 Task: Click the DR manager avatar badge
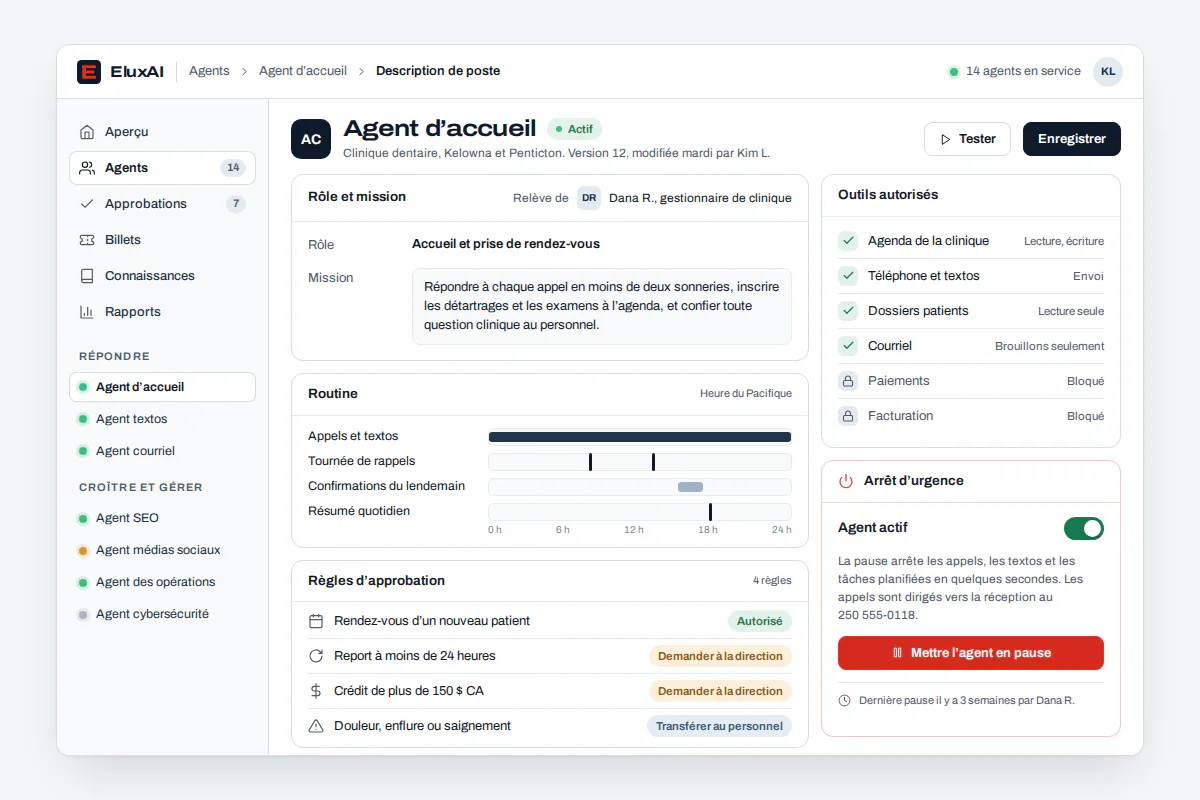(x=589, y=198)
